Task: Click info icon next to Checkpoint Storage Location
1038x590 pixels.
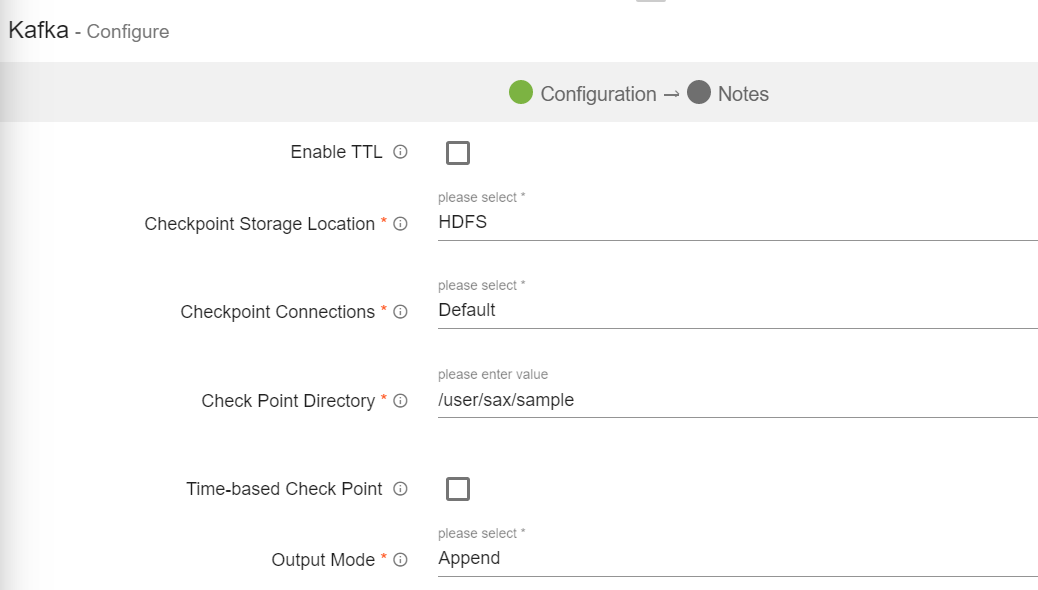Action: coord(400,224)
